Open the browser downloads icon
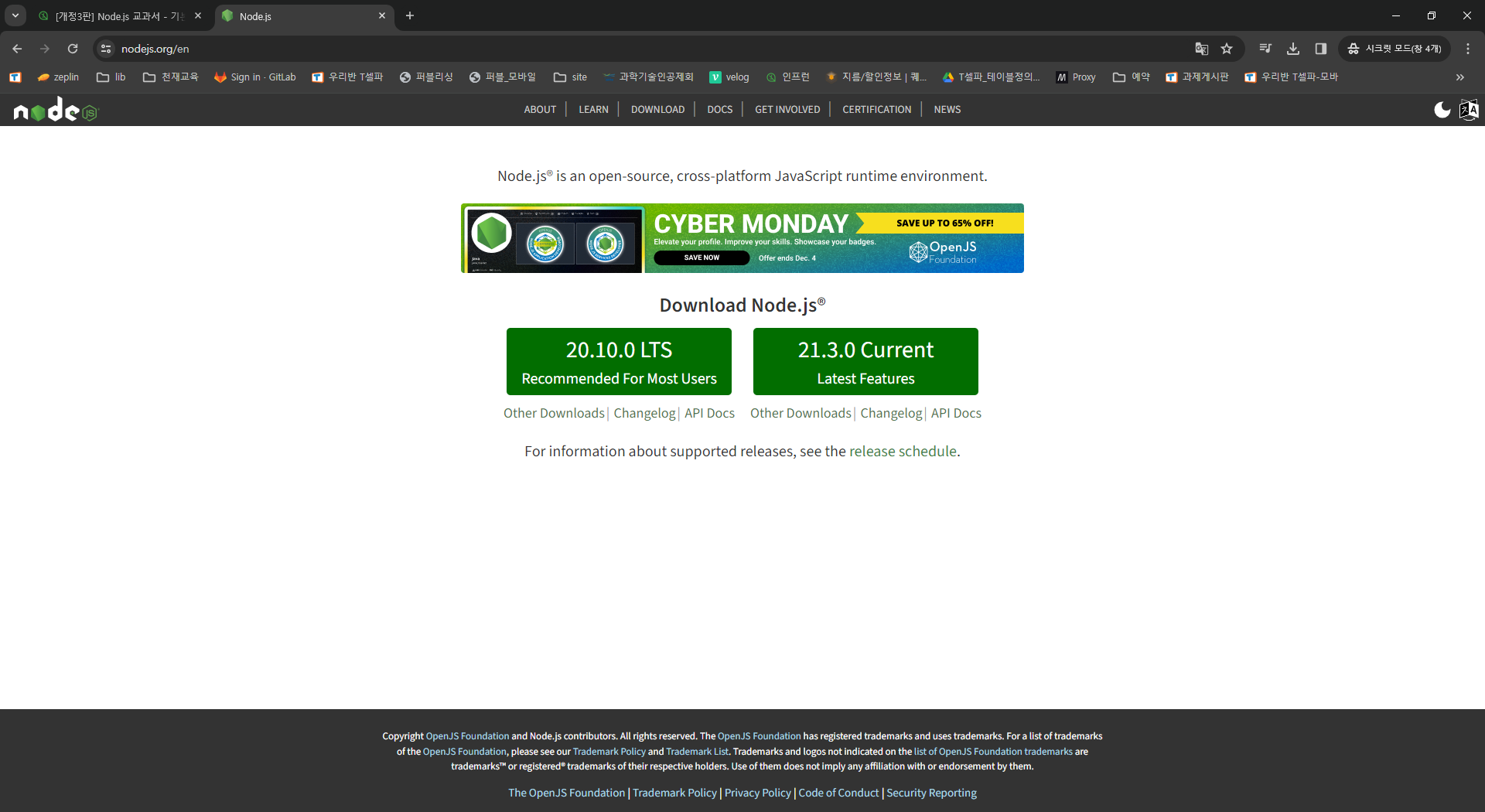 click(1293, 49)
